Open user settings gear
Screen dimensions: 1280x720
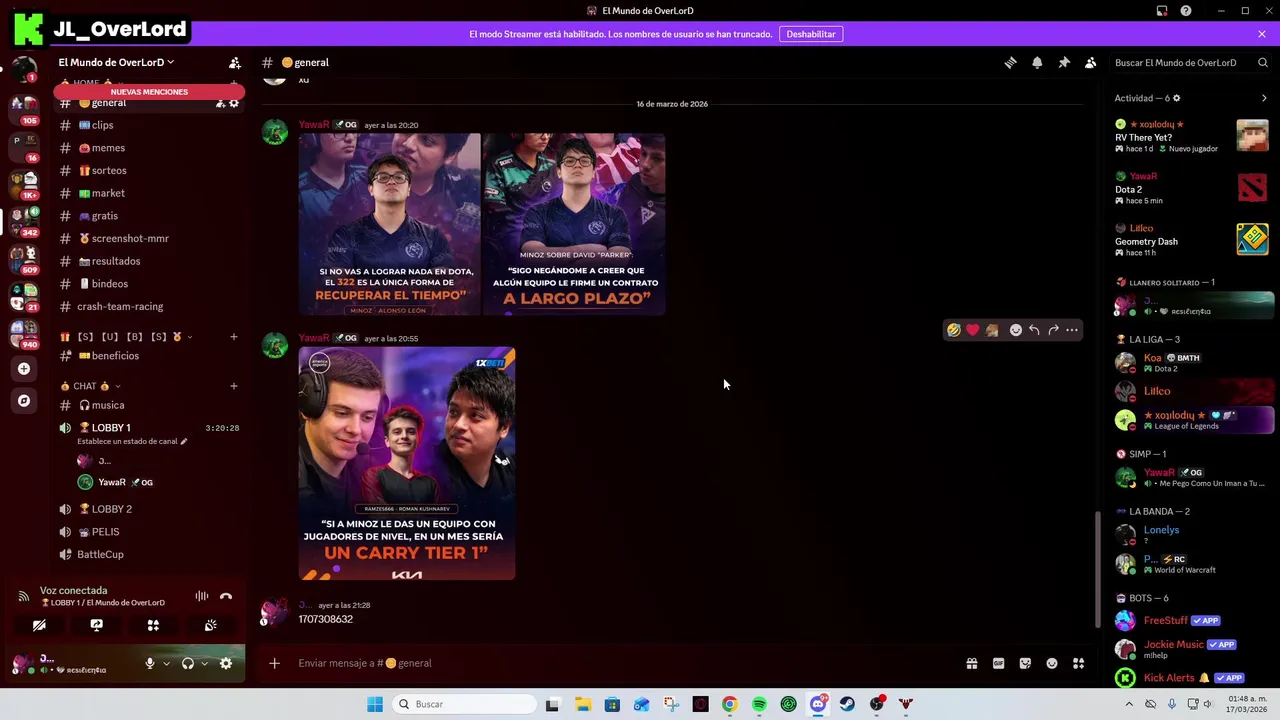[x=226, y=663]
